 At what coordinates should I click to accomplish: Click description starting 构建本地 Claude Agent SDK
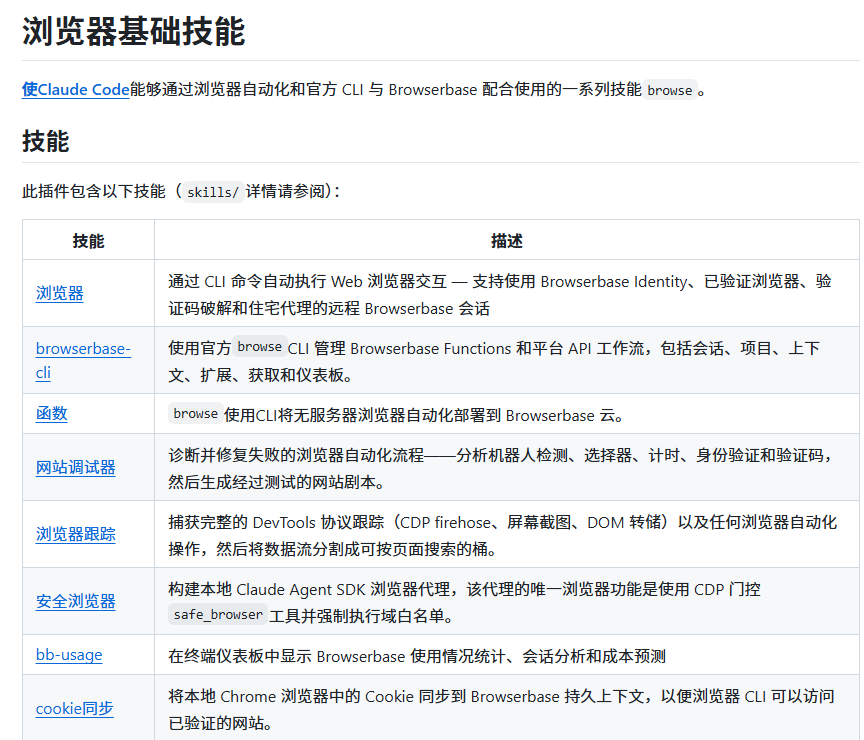(465, 602)
